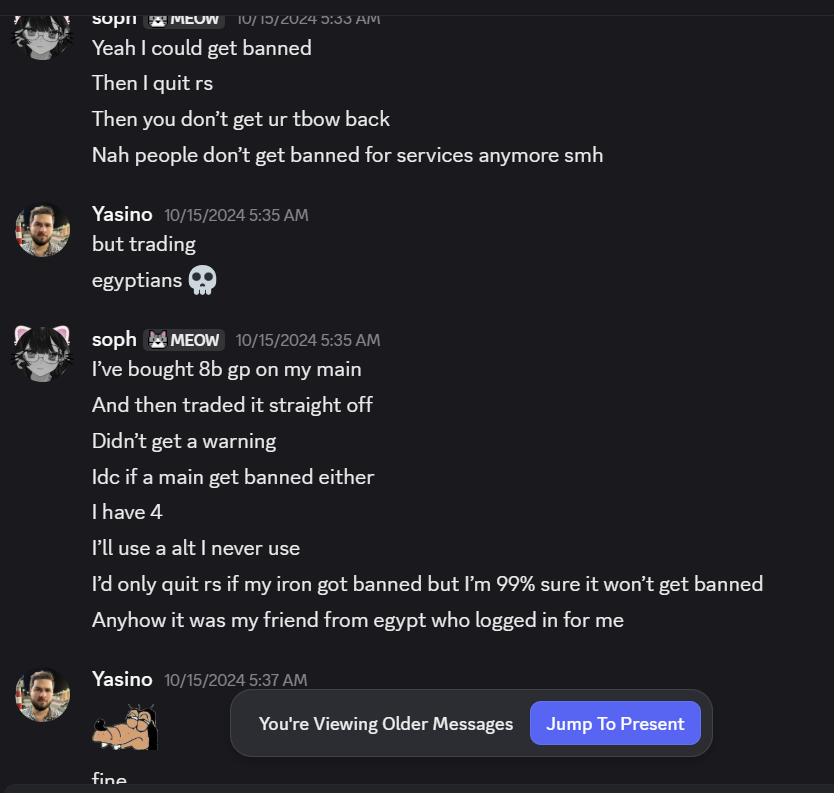Click Yasino's avatar at 5:35 AM message
The height and width of the screenshot is (793, 834).
pos(43,230)
